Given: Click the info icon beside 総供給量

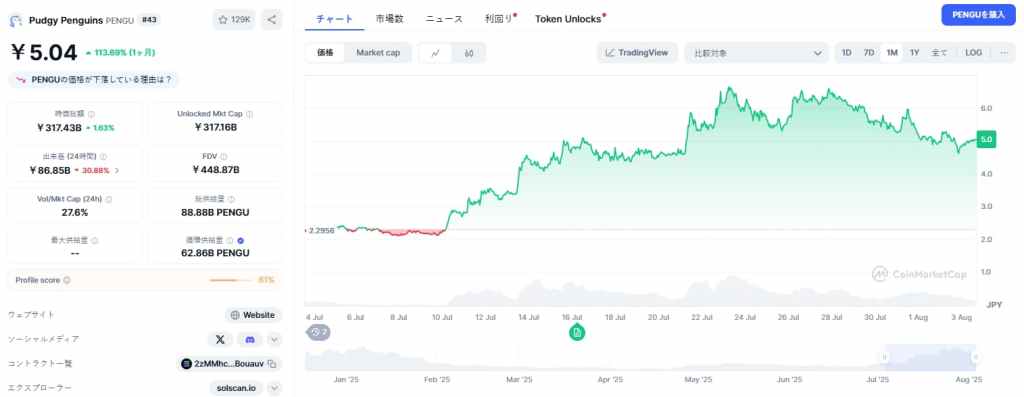Looking at the screenshot, I should click(x=232, y=199).
